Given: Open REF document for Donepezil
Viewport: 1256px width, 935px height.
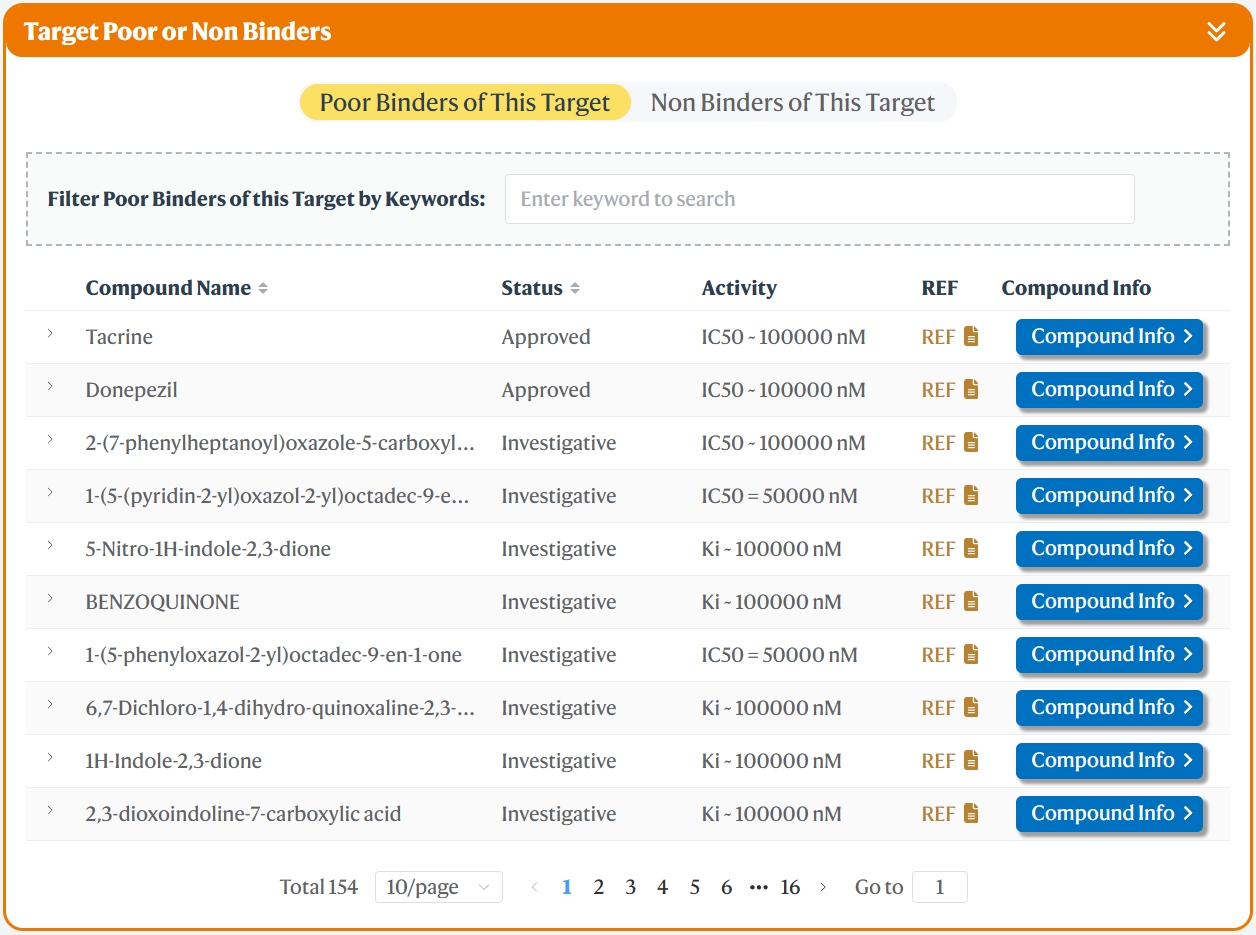Looking at the screenshot, I should click(950, 390).
